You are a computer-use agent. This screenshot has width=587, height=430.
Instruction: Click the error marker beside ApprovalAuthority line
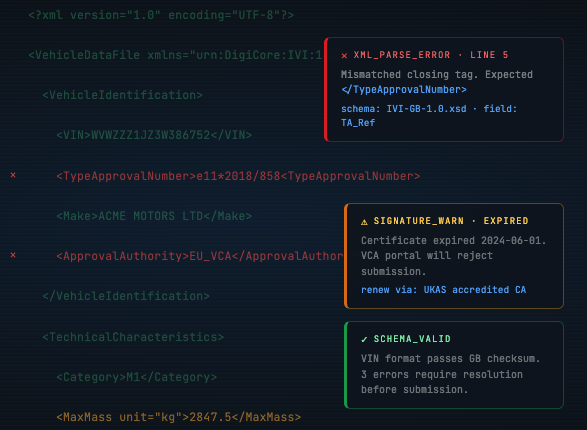(13, 255)
